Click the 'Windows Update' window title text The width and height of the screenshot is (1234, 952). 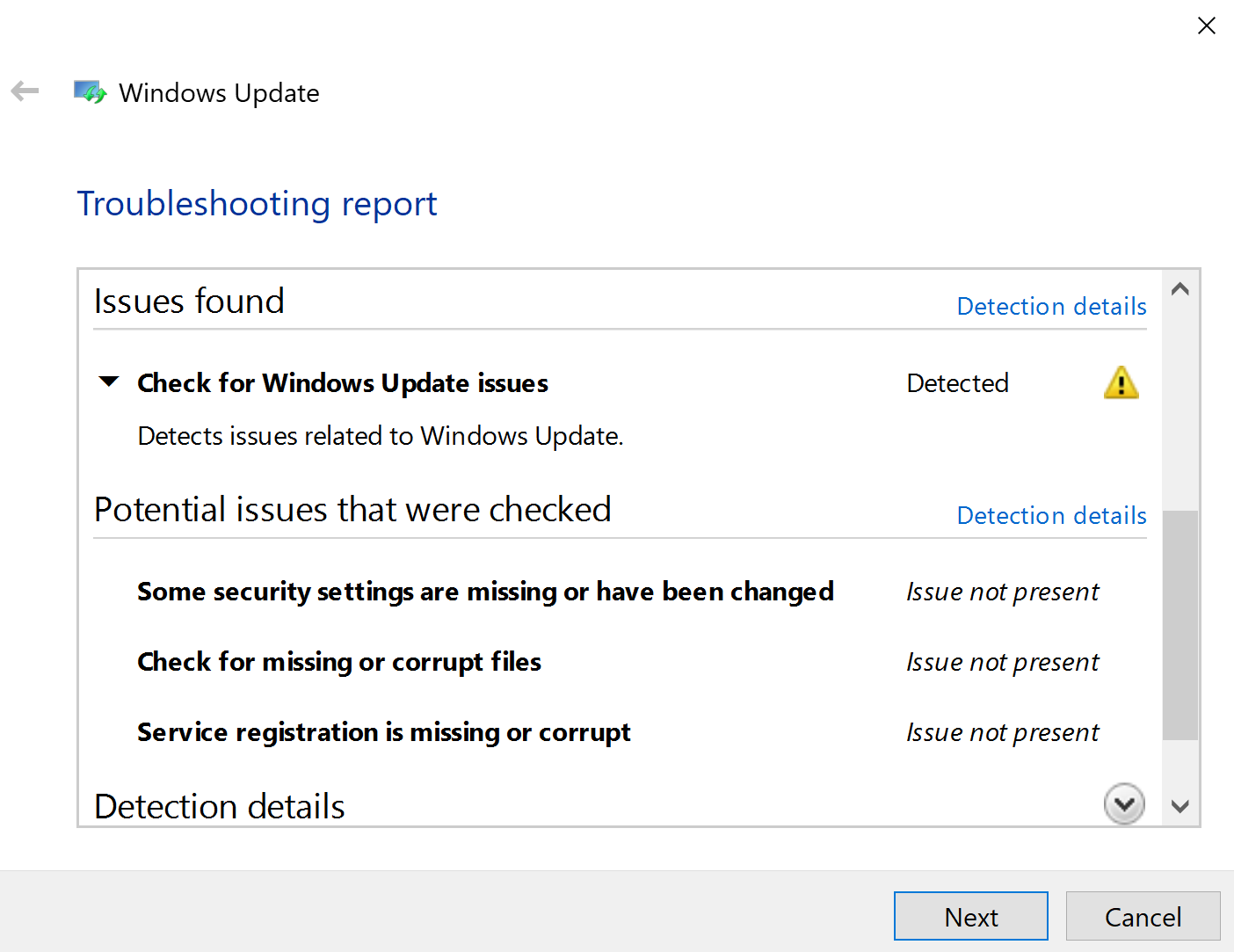pos(219,93)
